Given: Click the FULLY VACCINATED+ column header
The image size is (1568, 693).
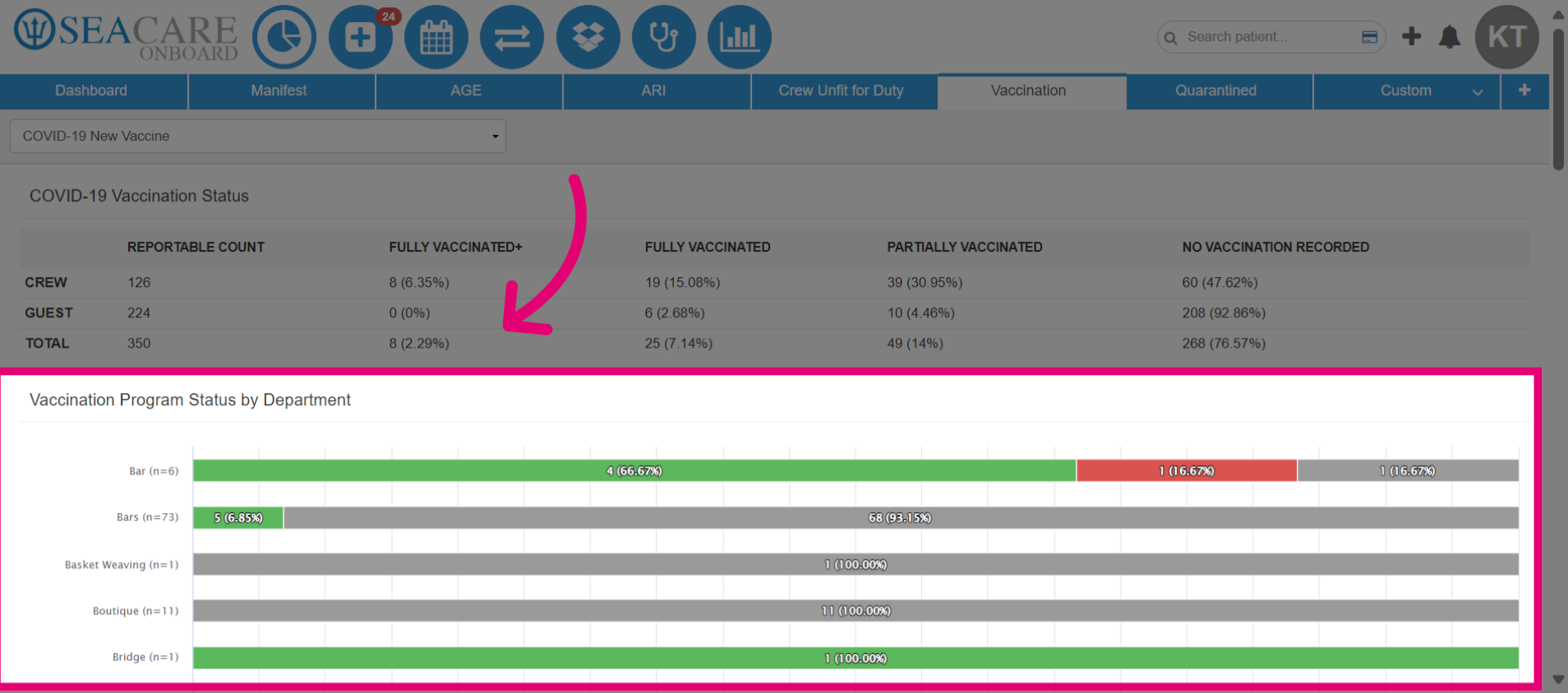Looking at the screenshot, I should click(456, 247).
